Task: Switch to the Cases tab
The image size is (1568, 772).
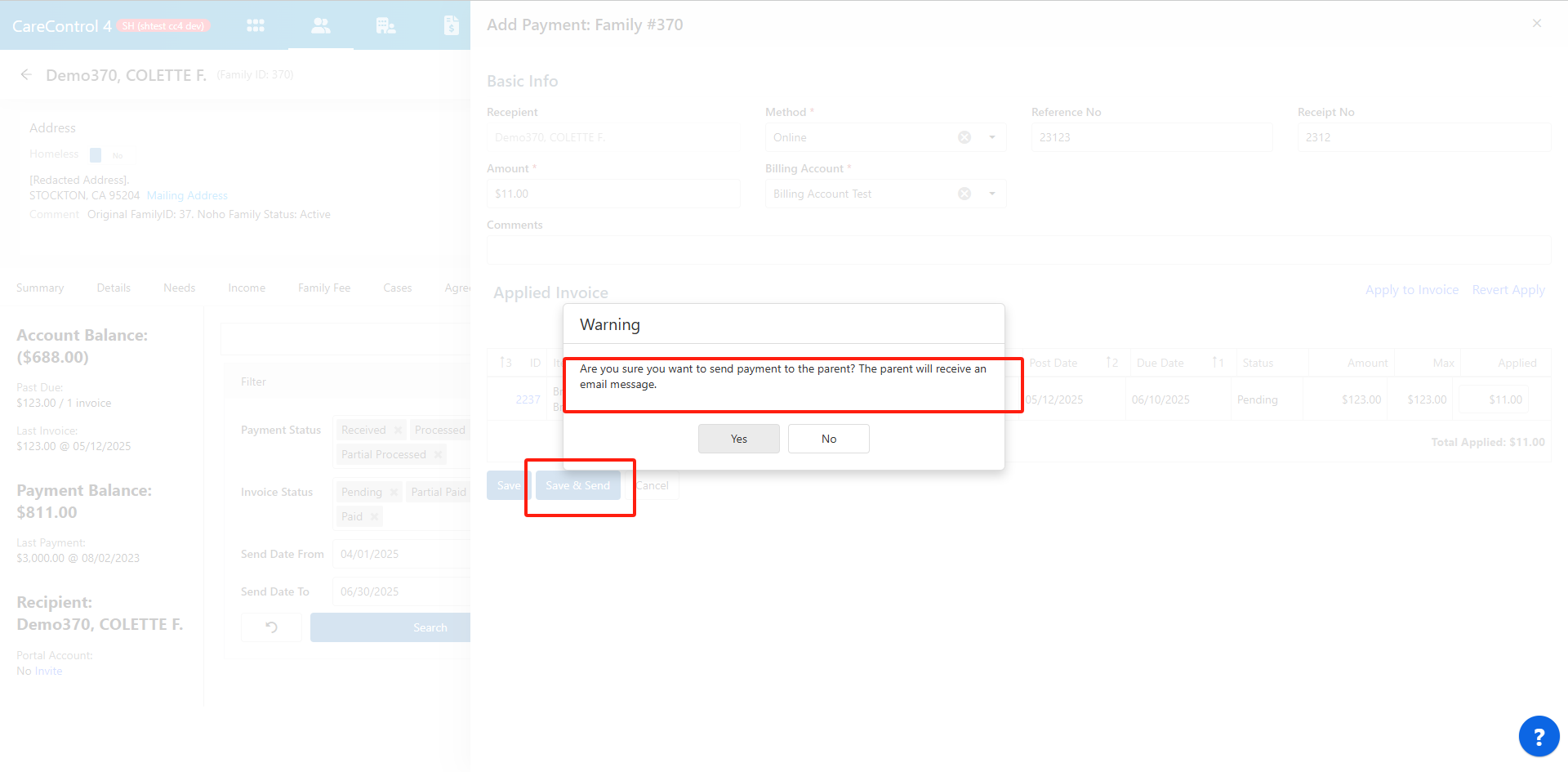Action: [398, 288]
